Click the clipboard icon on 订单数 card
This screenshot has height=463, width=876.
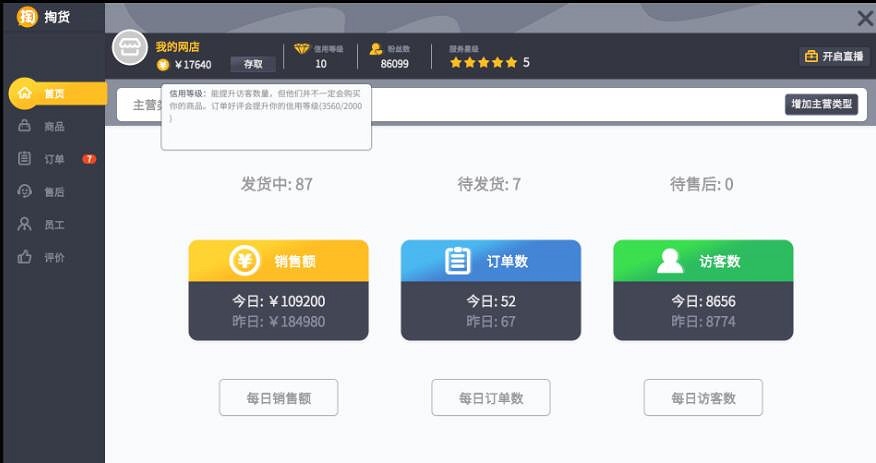[x=458, y=261]
